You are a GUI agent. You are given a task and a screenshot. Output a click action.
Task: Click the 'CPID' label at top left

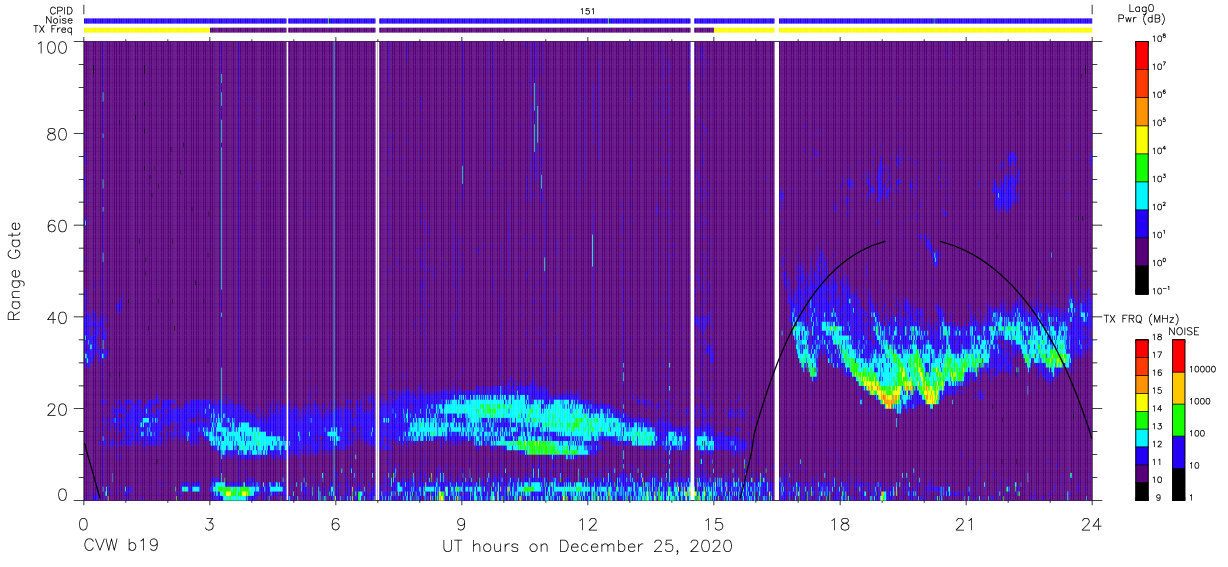click(x=60, y=10)
